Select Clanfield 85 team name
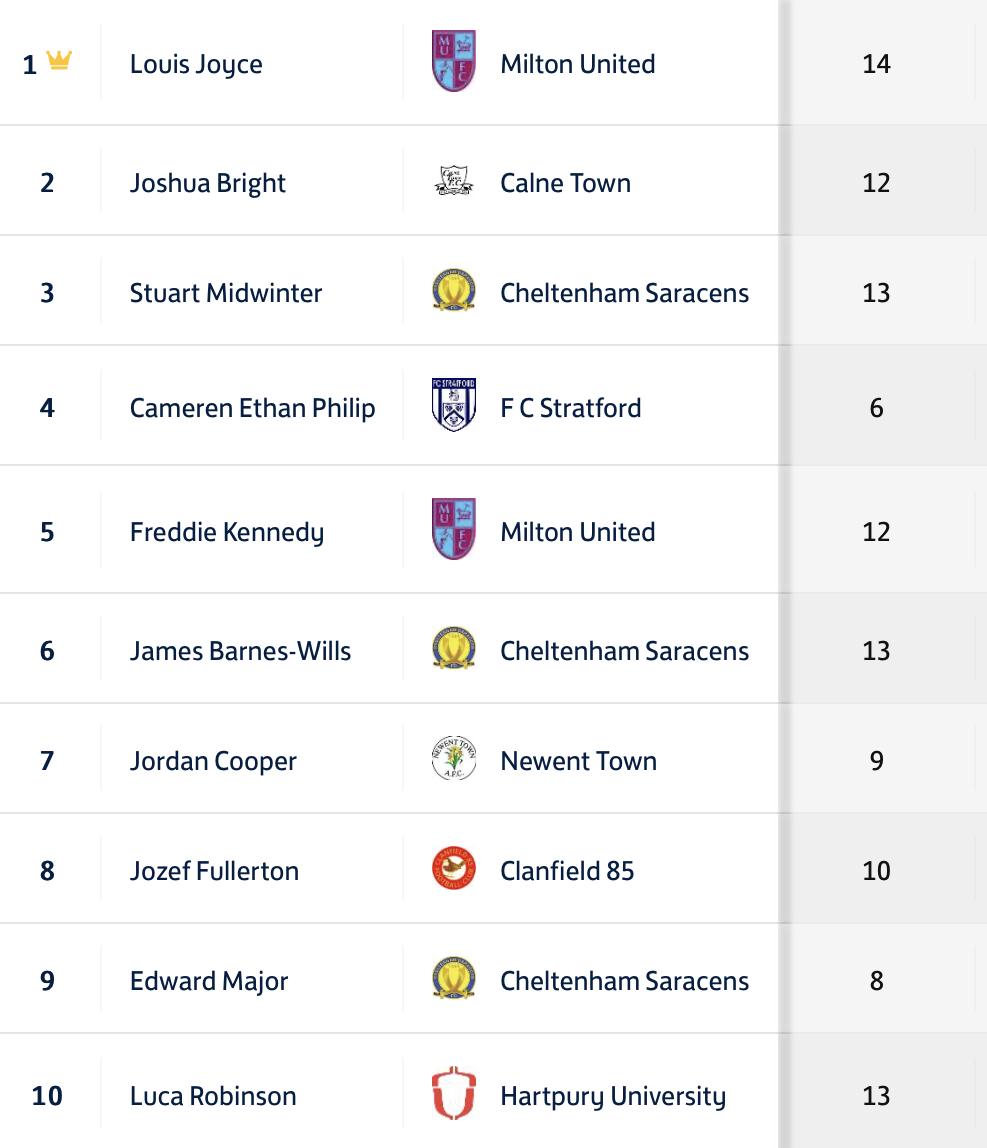This screenshot has width=987, height=1148. click(x=567, y=871)
